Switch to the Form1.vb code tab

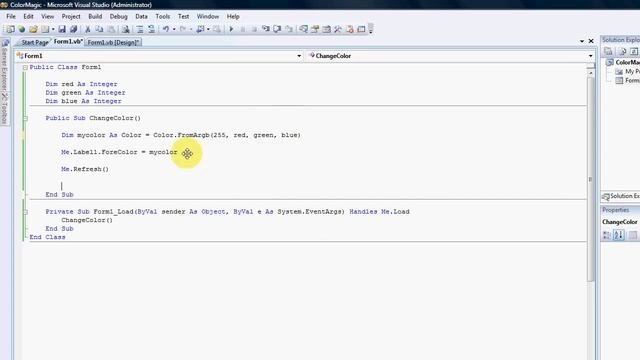coord(68,42)
